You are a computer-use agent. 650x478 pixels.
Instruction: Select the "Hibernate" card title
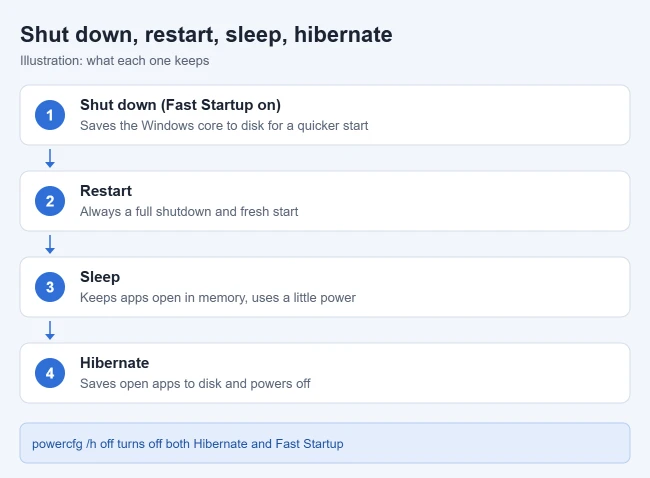(x=114, y=363)
